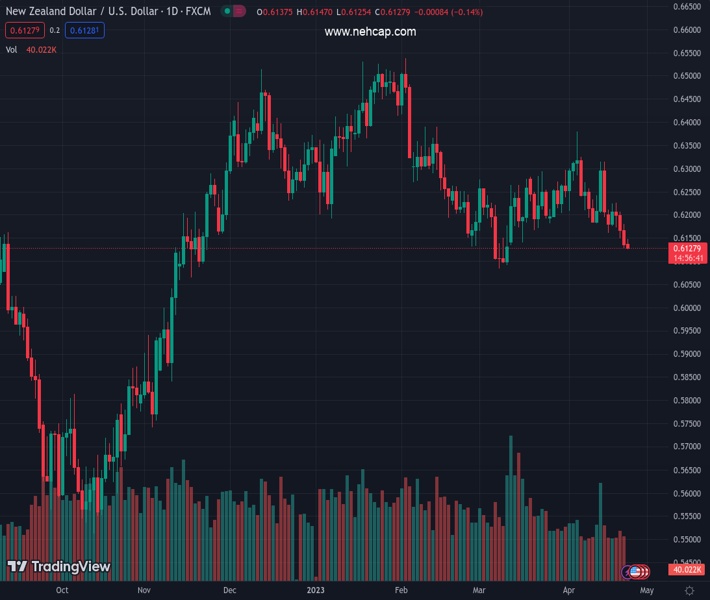Click the Vol value 40.022K in legend
Screen dimensions: 710x600
tap(42, 49)
